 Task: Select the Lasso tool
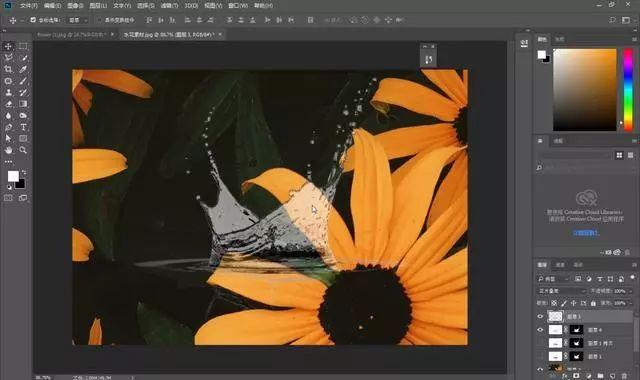[x=8, y=58]
